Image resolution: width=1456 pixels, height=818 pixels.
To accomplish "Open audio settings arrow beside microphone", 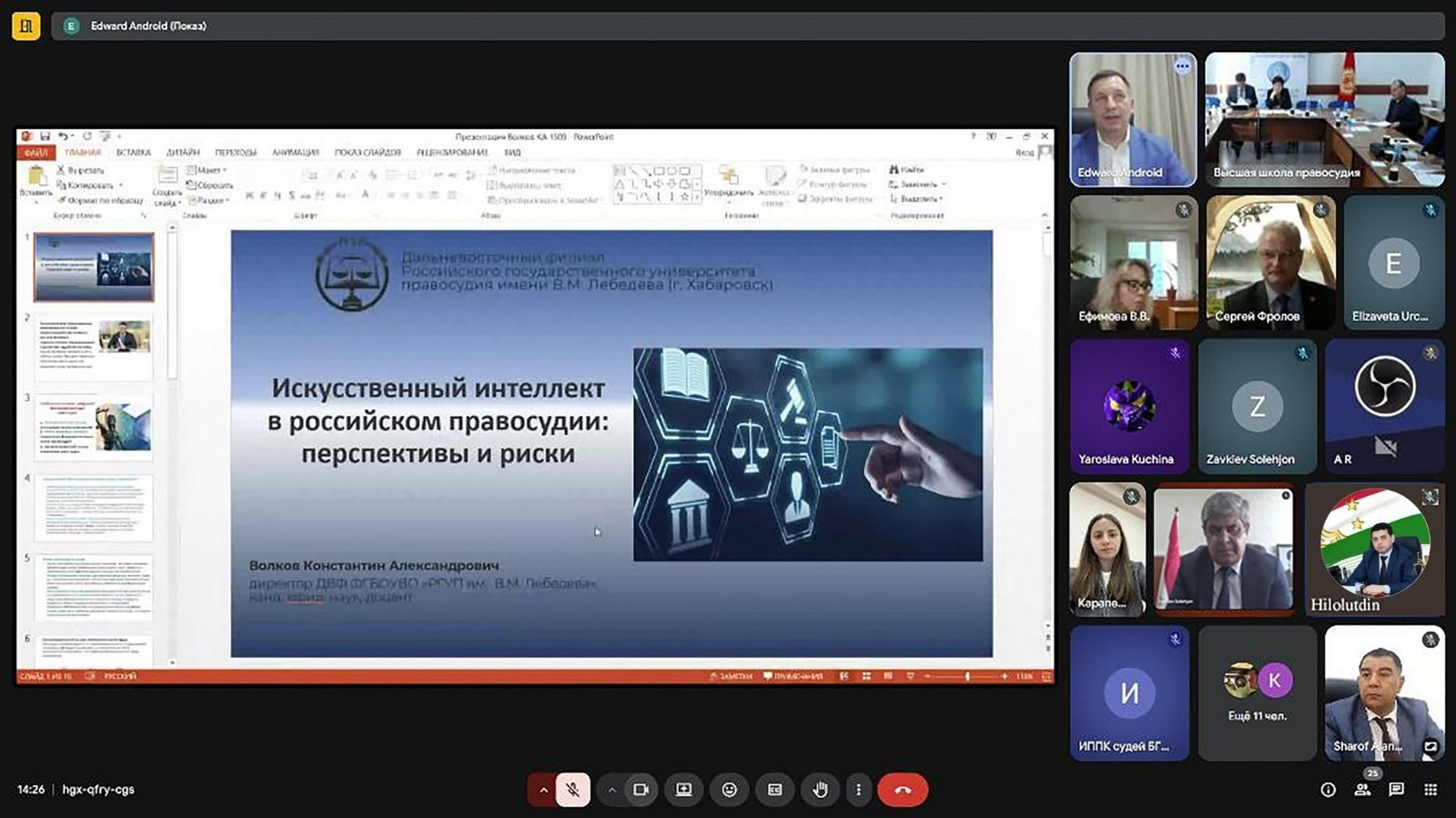I will click(543, 790).
